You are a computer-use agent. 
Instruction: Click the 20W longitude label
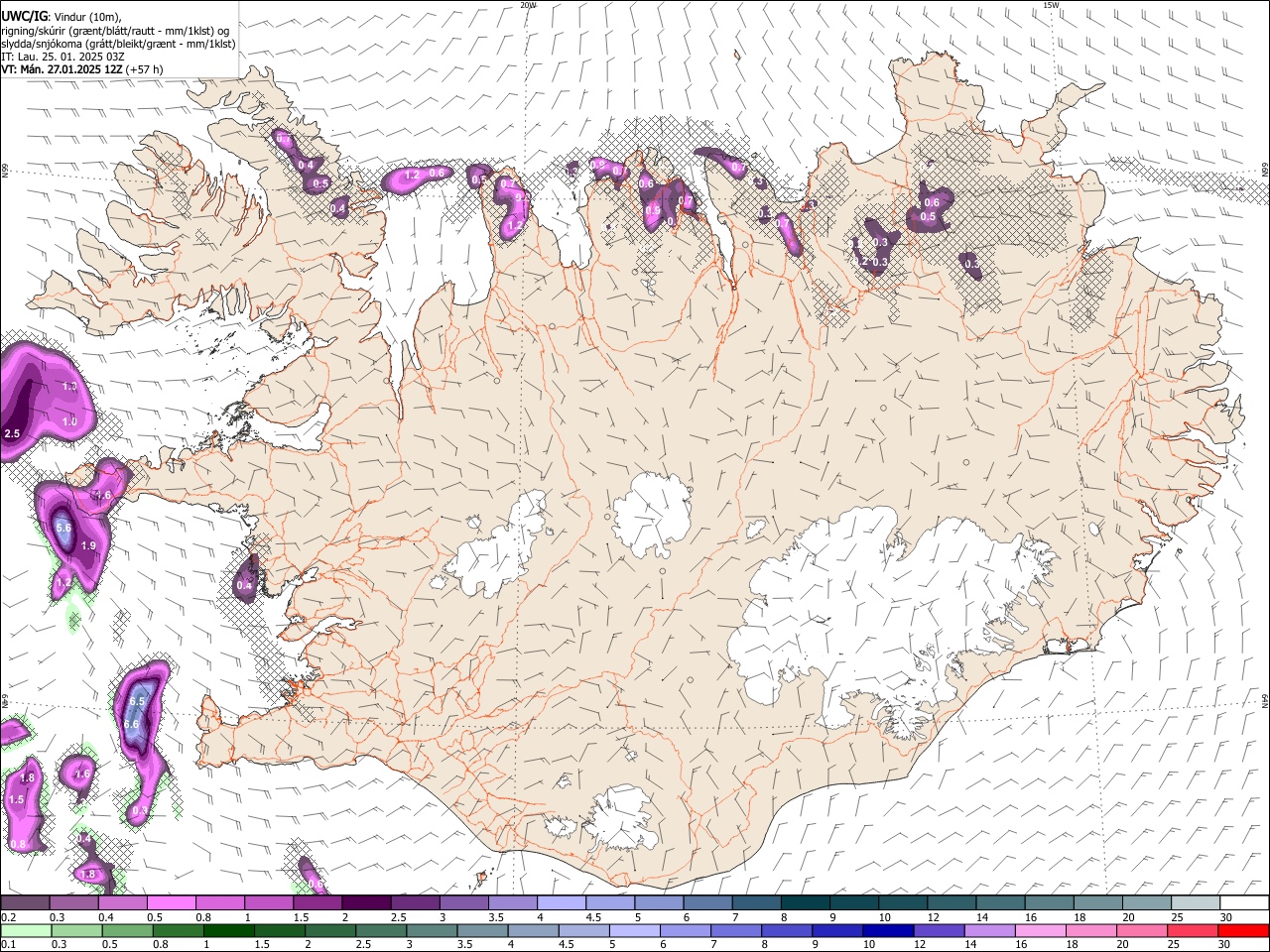click(528, 5)
